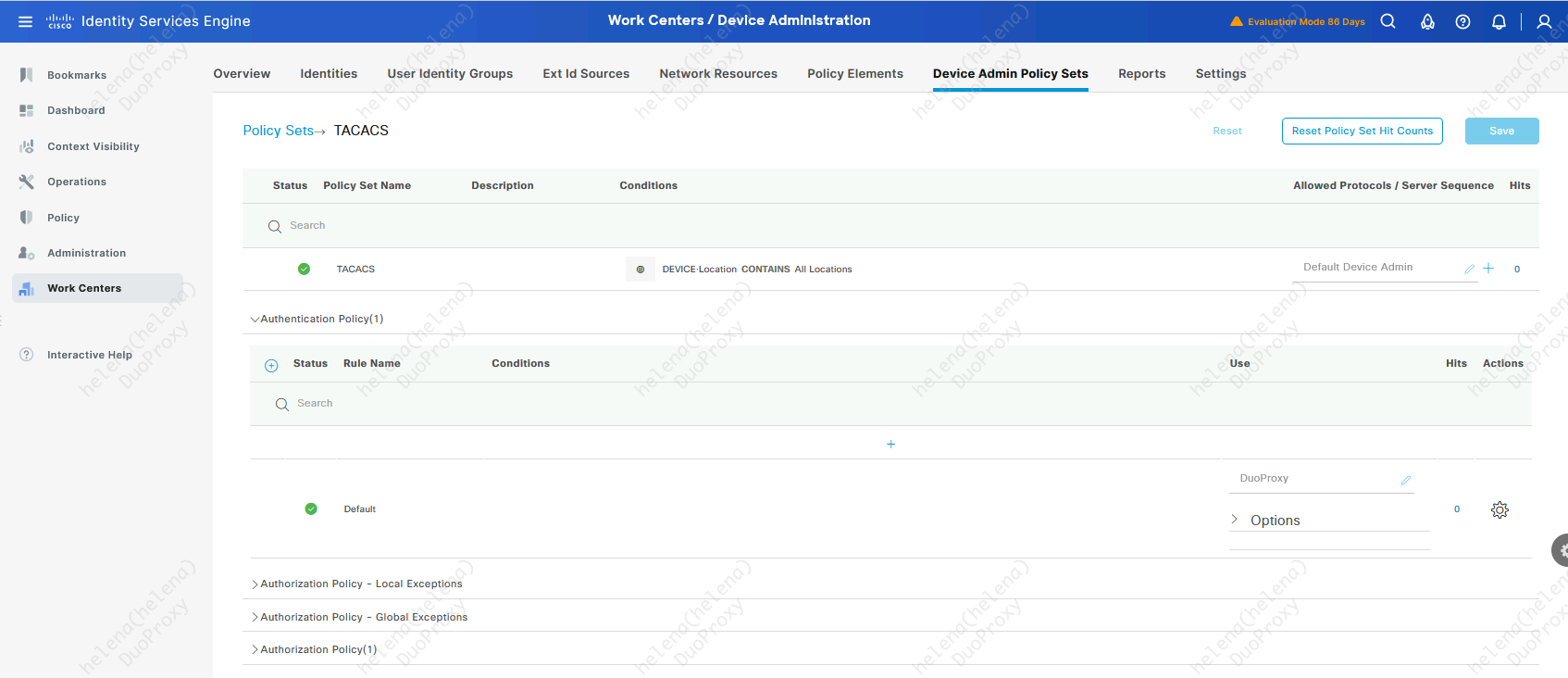
Task: Collapse the Authentication Policy section
Action: [255, 320]
